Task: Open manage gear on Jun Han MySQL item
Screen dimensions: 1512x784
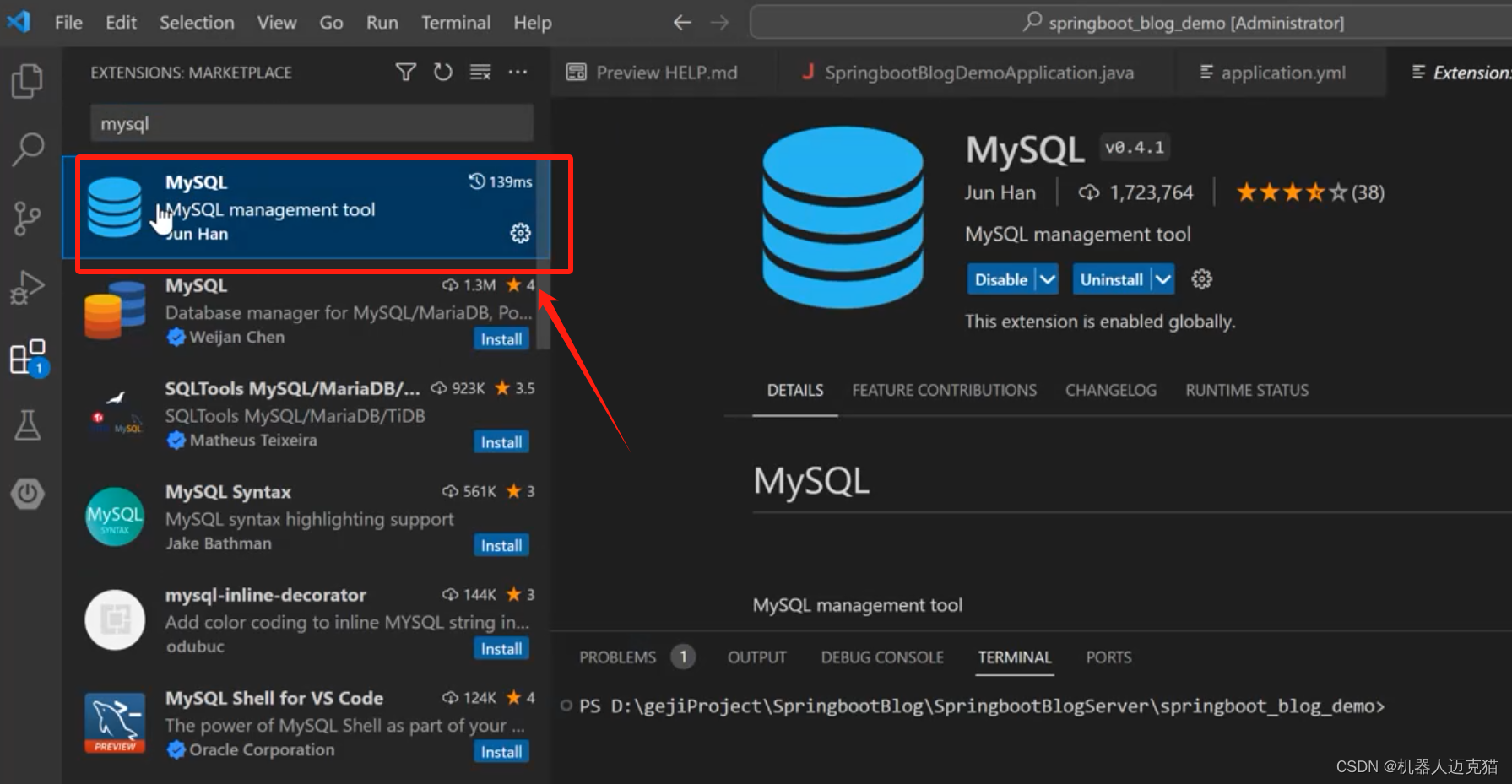Action: tap(521, 233)
